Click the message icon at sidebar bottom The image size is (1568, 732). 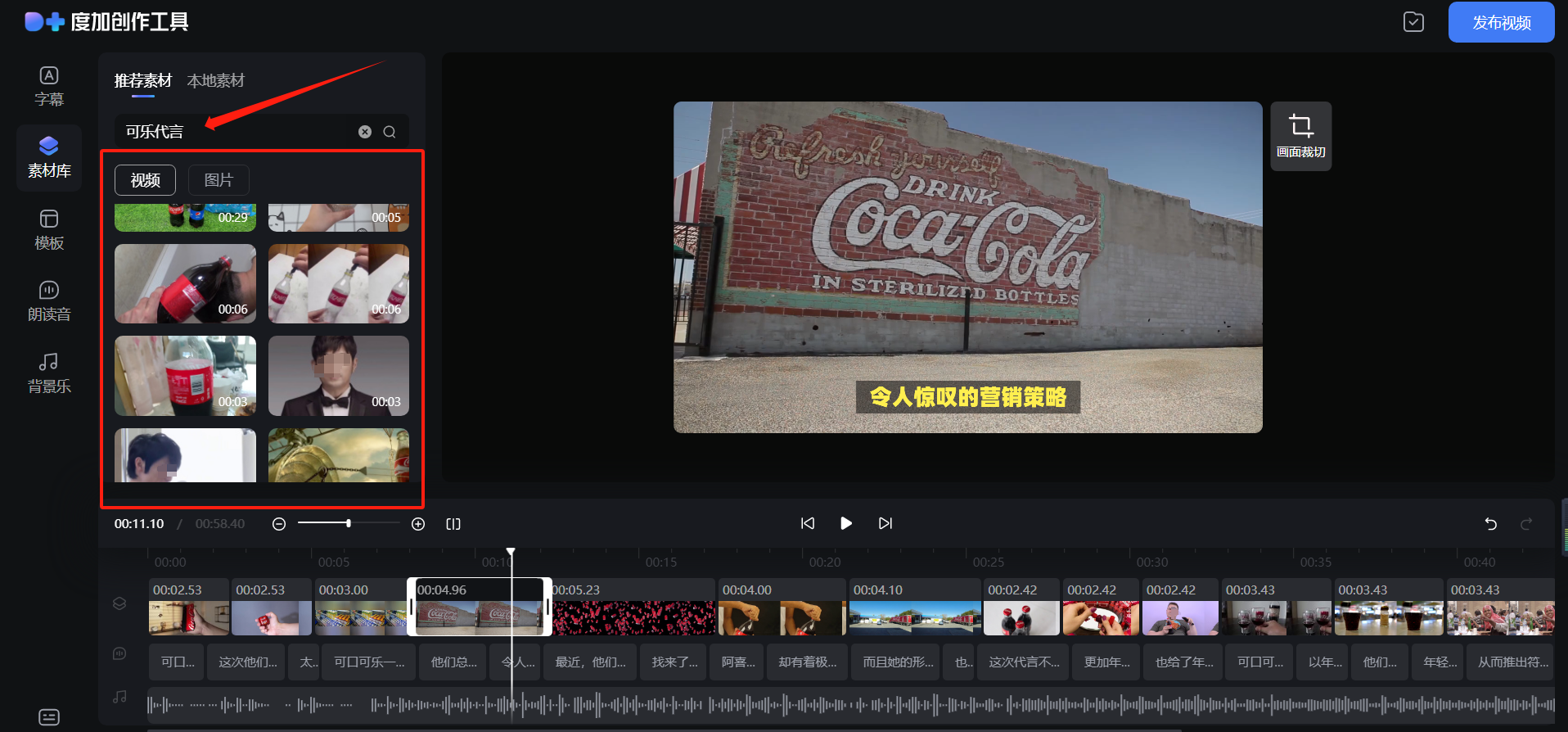click(49, 717)
